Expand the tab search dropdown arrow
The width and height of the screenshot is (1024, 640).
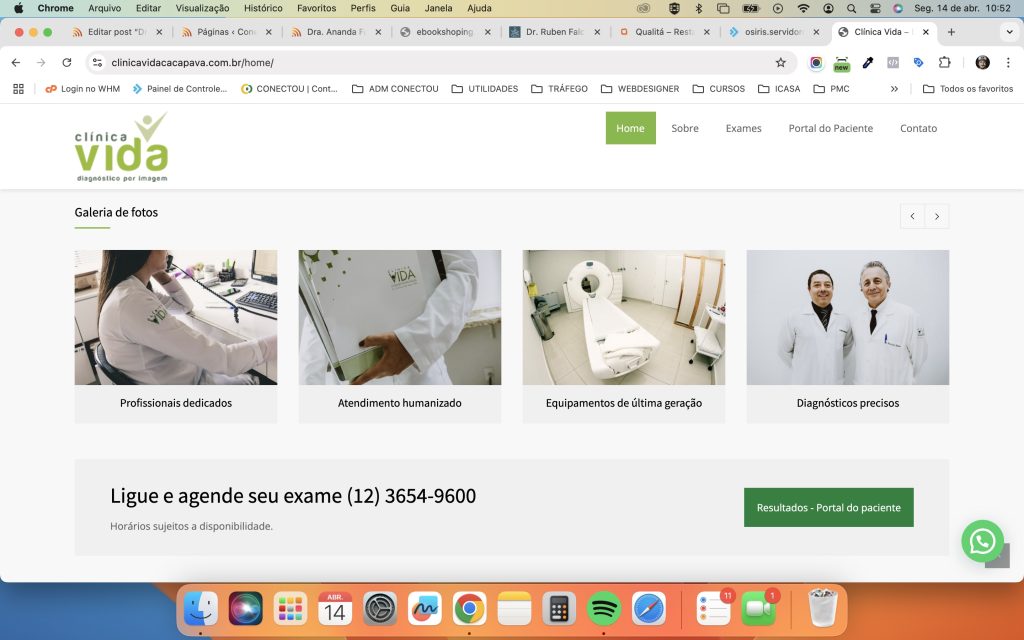point(1008,32)
